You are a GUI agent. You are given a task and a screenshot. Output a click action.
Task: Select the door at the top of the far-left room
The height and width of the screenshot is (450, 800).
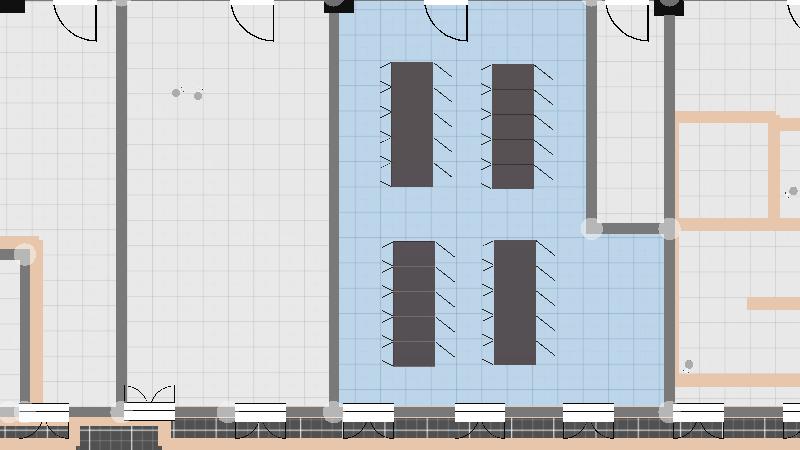tap(76, 20)
